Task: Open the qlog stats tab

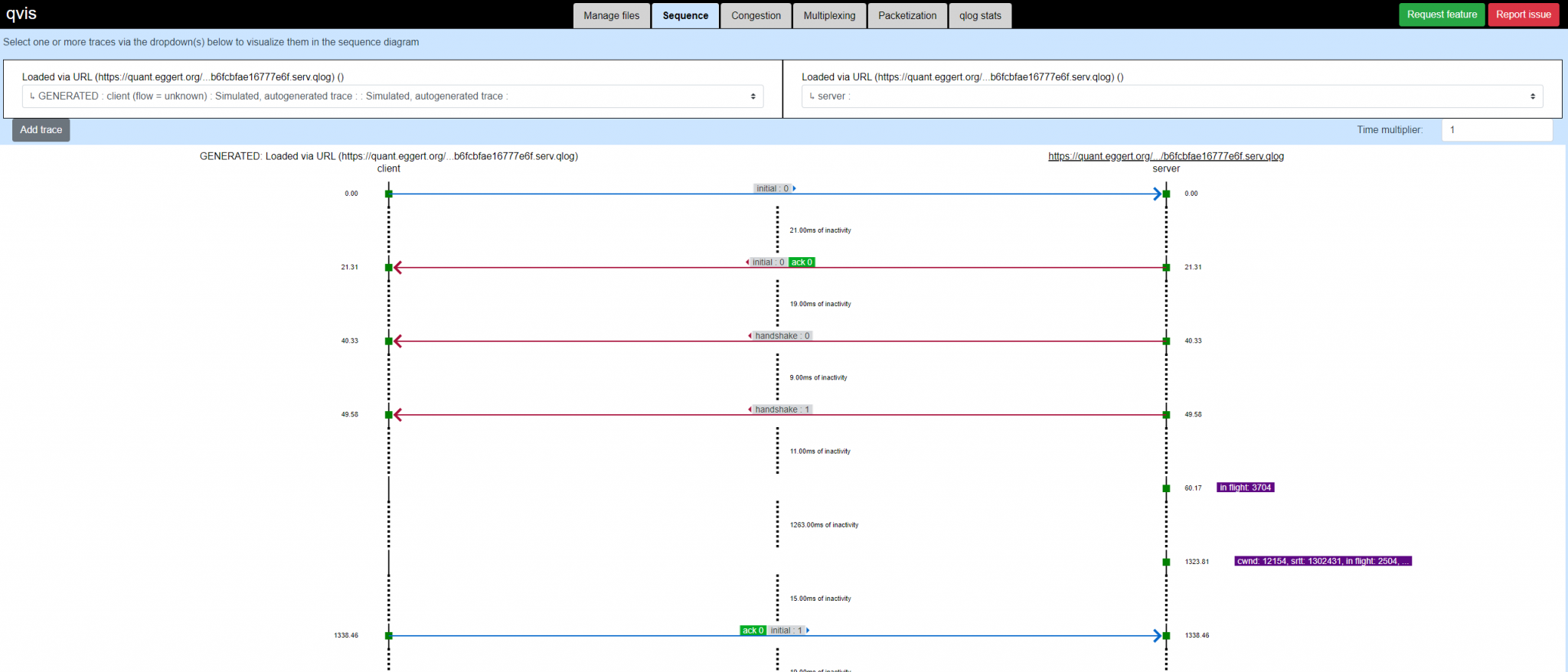Action: point(980,15)
